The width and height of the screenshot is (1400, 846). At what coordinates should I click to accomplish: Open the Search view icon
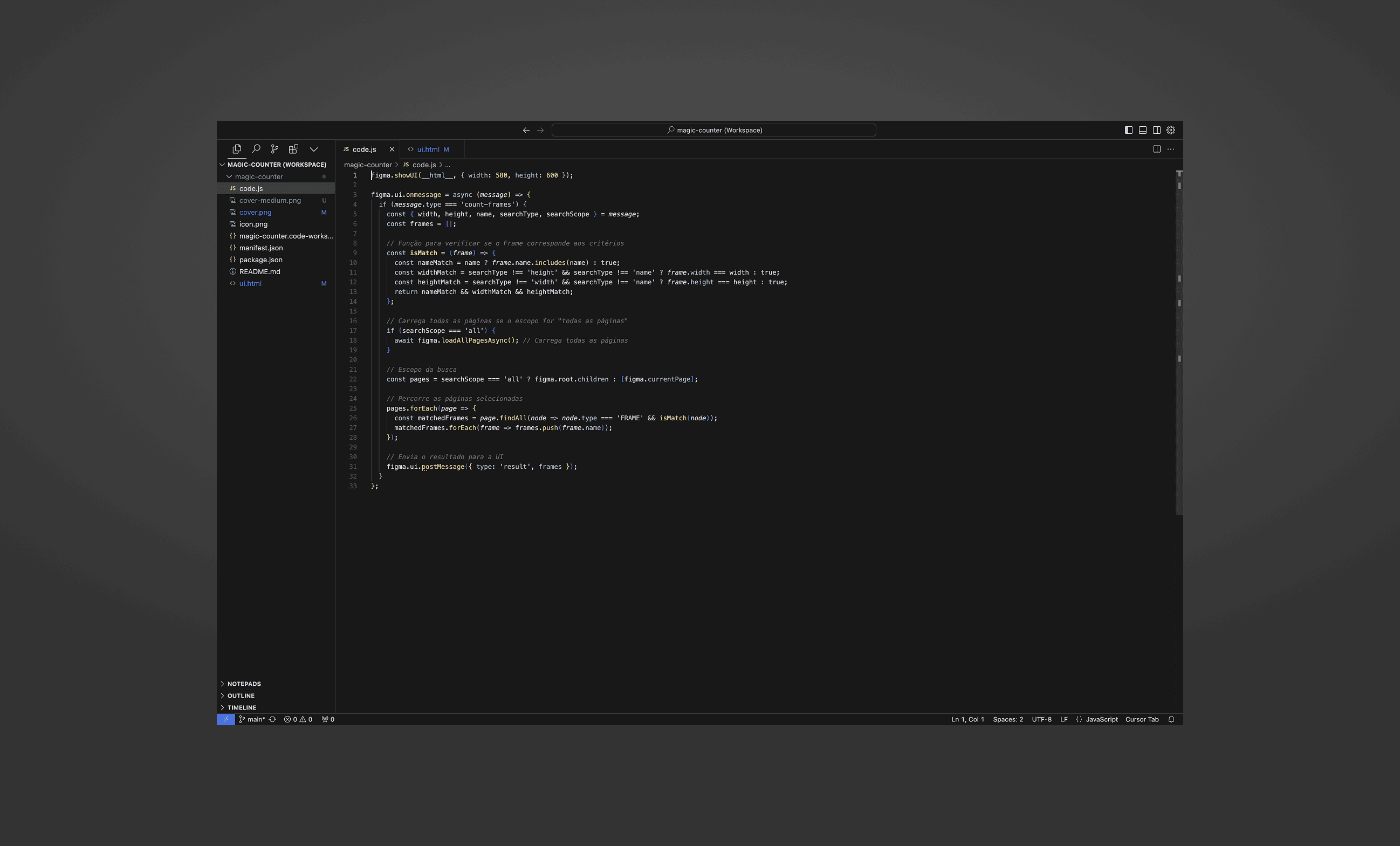[256, 149]
